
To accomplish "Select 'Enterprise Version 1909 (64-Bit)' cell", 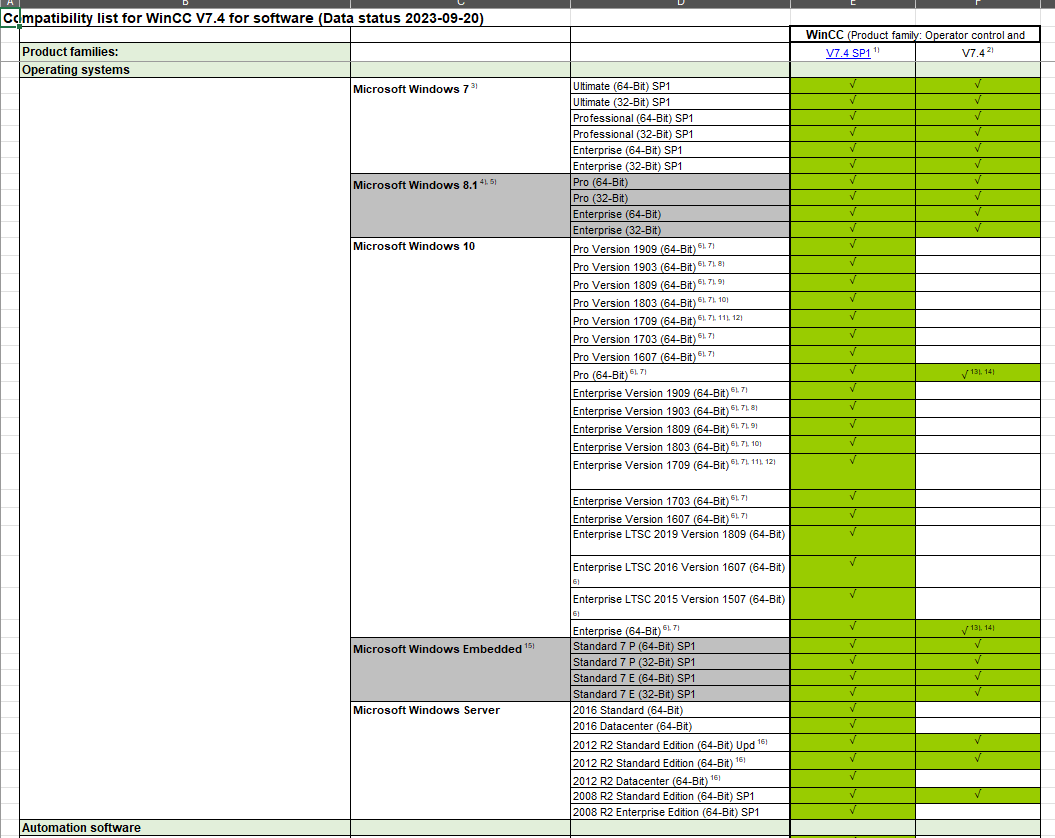I will point(680,392).
